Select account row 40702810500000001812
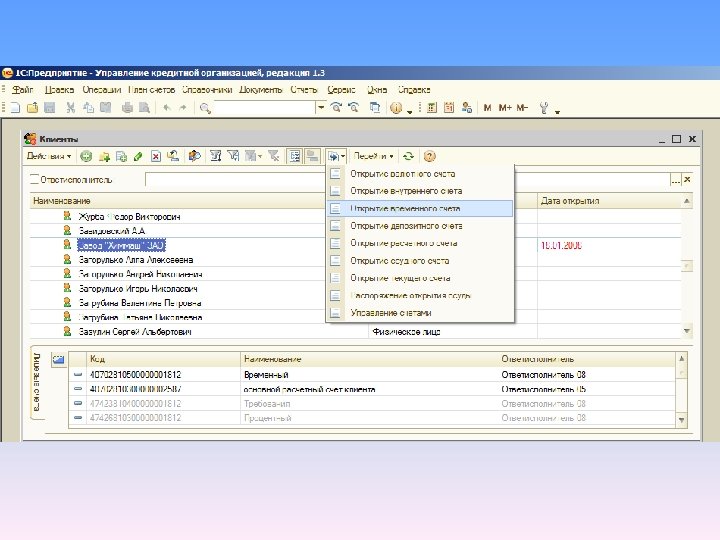 372,375
